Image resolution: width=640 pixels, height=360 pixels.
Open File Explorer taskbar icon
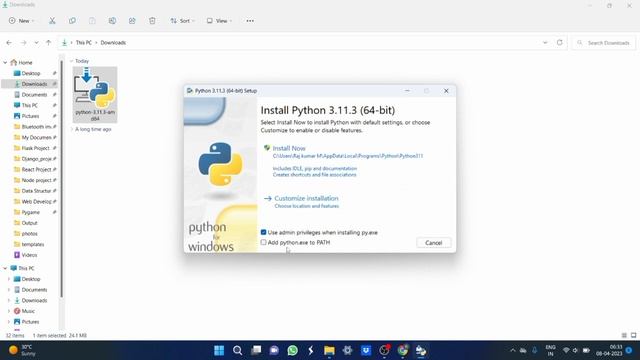(x=329, y=350)
